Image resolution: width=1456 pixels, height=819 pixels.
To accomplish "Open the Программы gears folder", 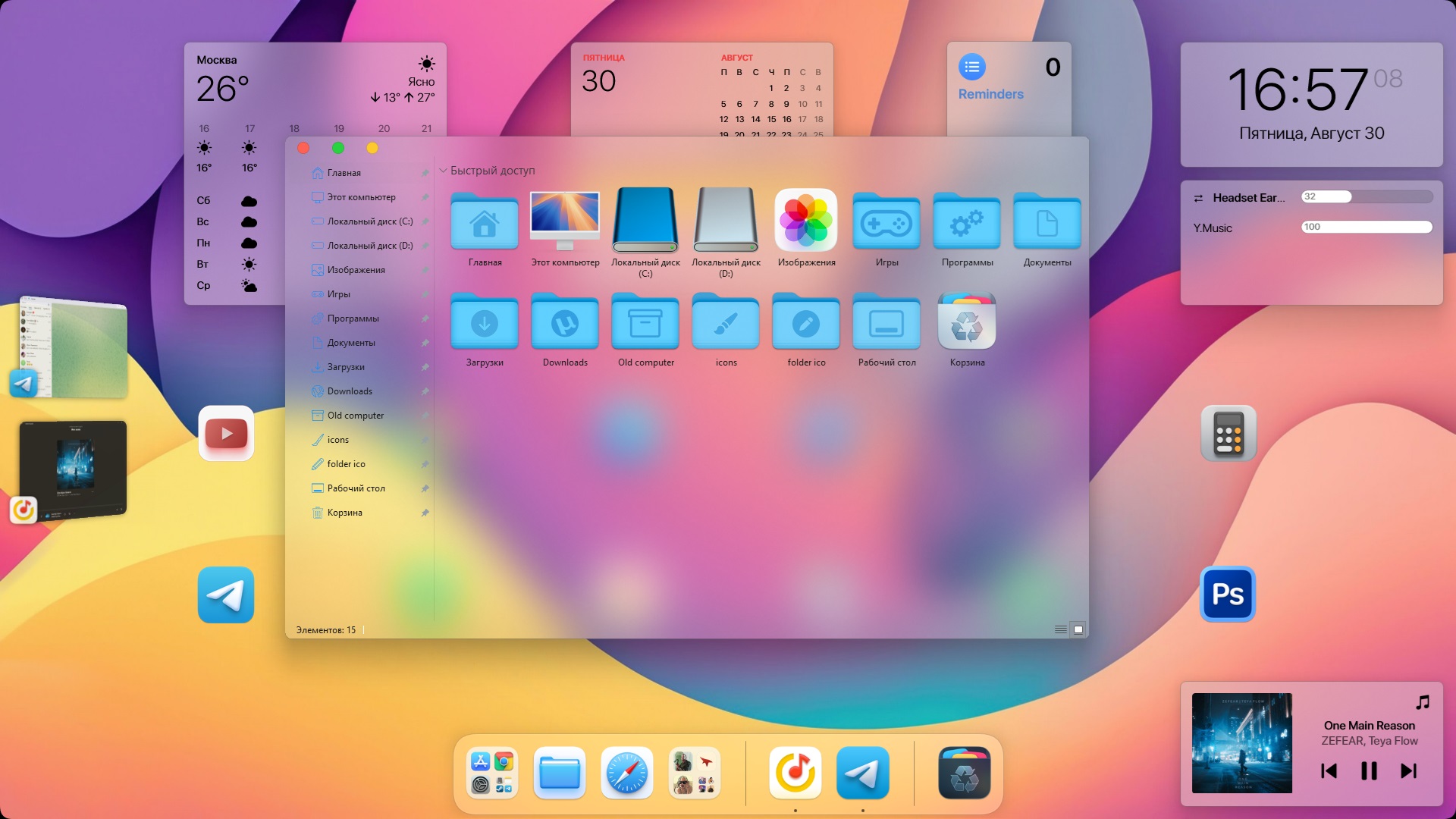I will [967, 221].
